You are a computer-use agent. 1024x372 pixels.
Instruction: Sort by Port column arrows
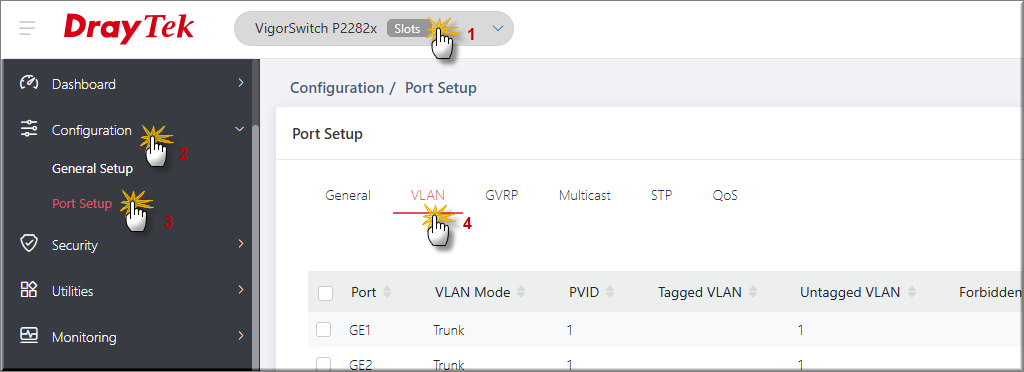pyautogui.click(x=387, y=292)
